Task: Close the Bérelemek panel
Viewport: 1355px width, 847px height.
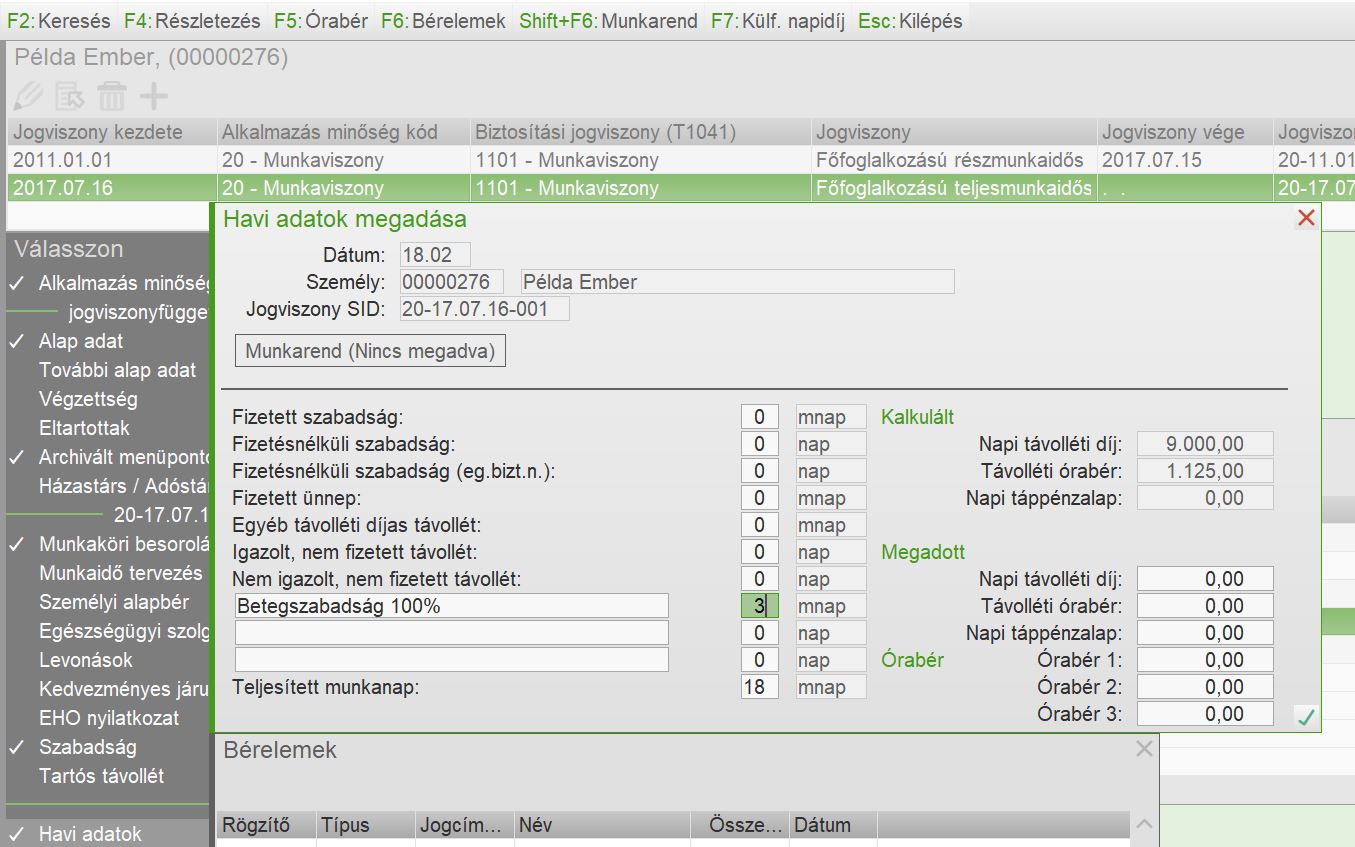Action: tap(1144, 749)
